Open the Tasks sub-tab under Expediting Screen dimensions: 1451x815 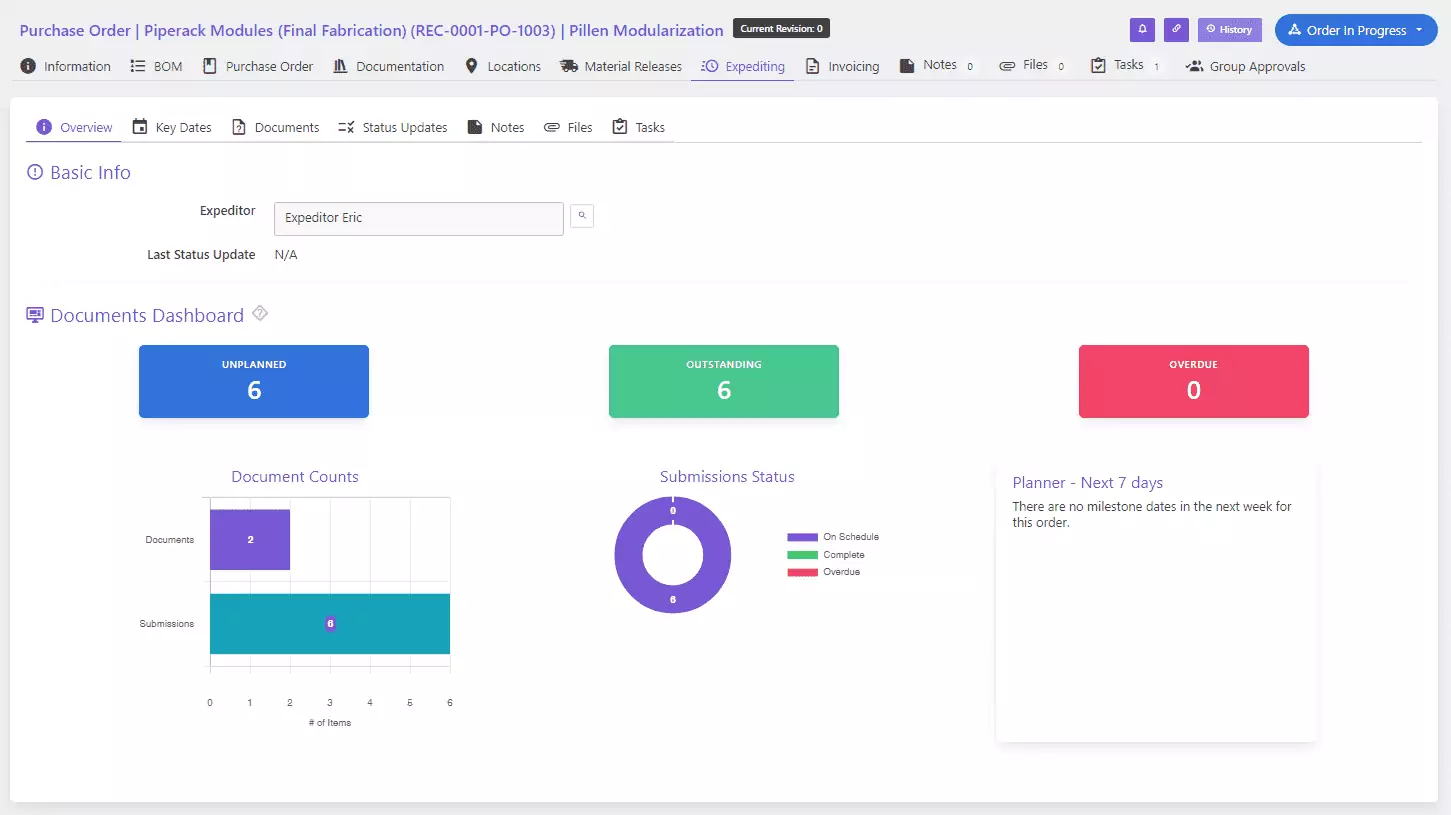pyautogui.click(x=639, y=127)
